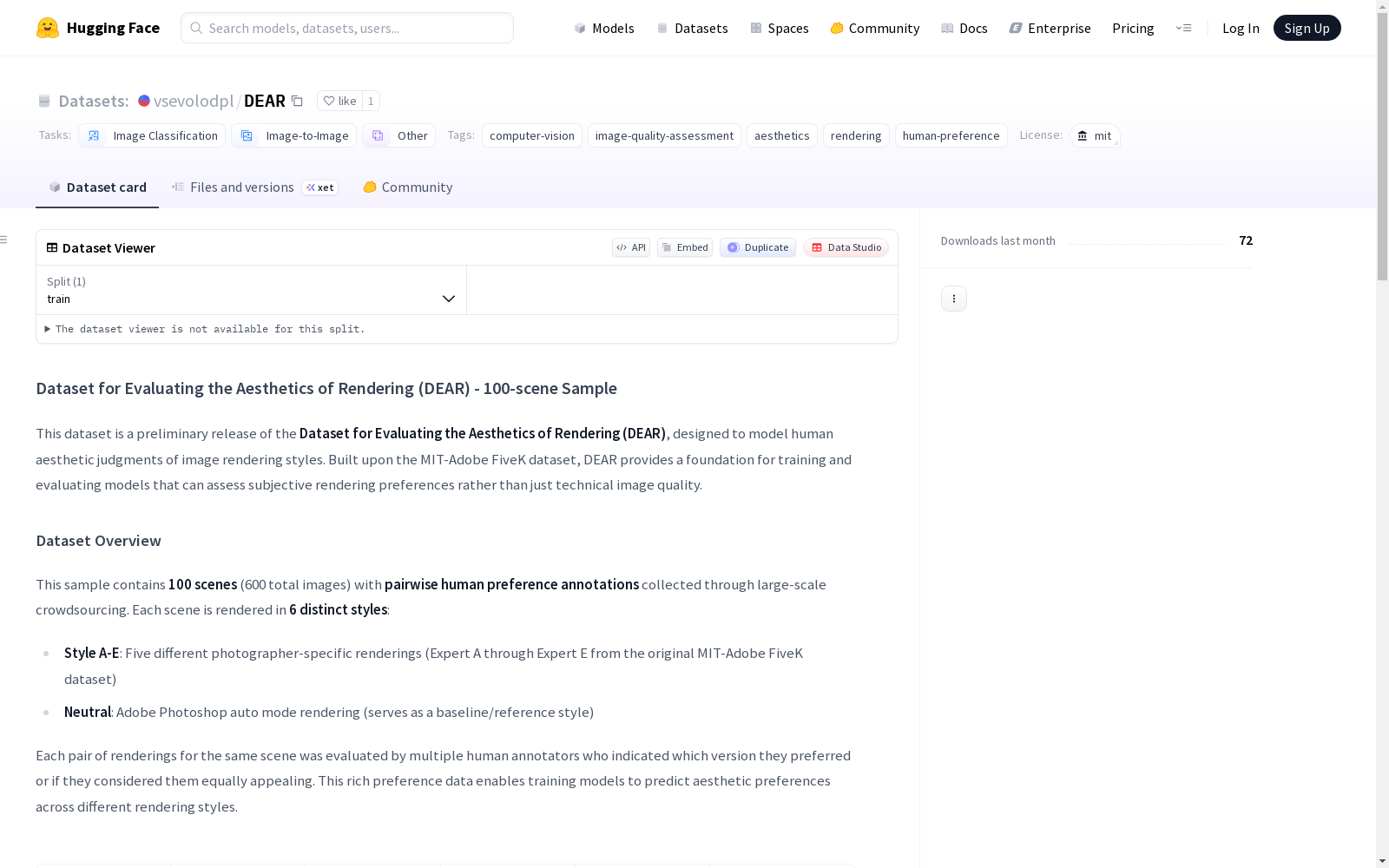This screenshot has height=868, width=1389.
Task: Open the Split train dropdown
Action: (x=252, y=290)
